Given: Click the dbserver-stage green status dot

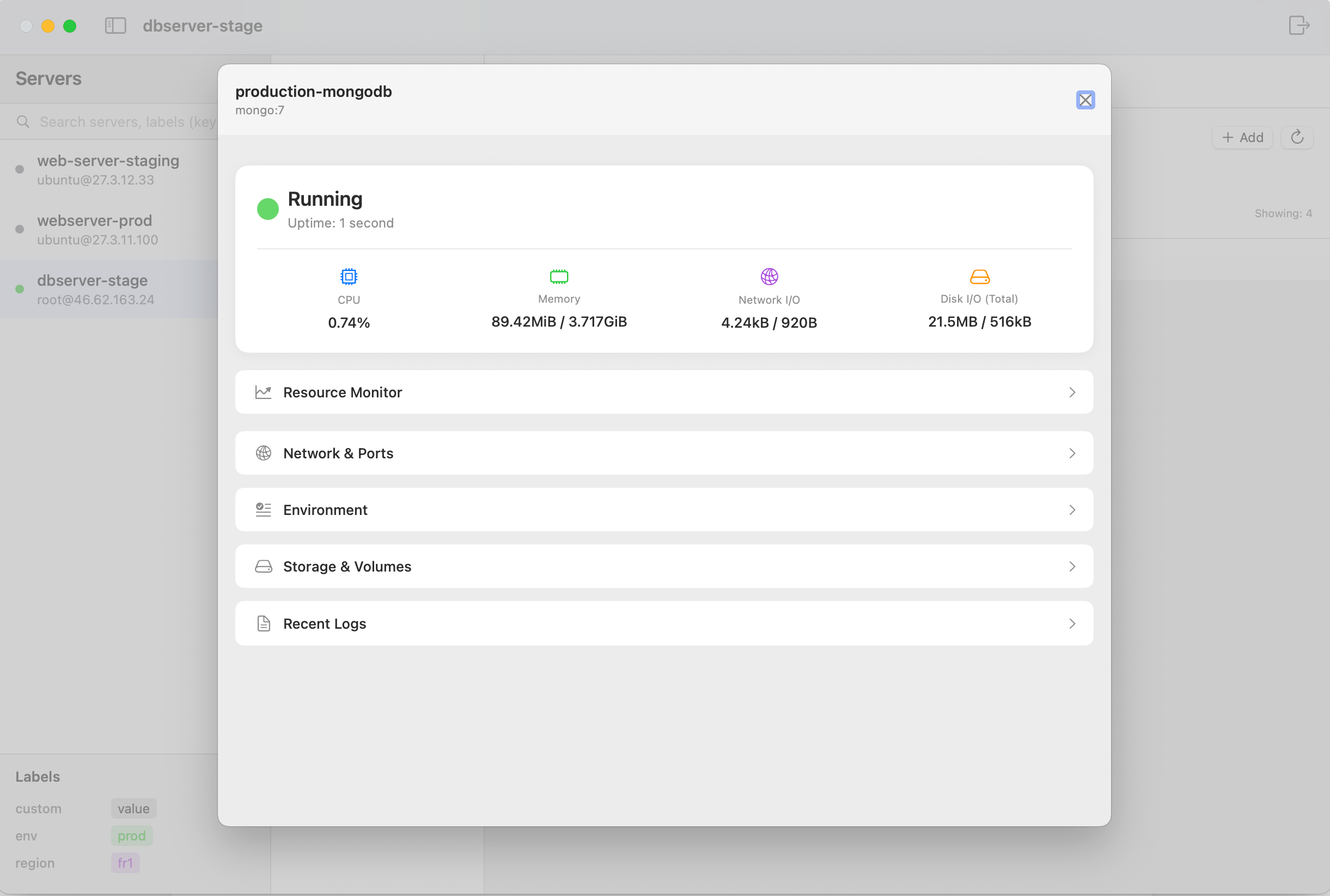Looking at the screenshot, I should pos(20,289).
